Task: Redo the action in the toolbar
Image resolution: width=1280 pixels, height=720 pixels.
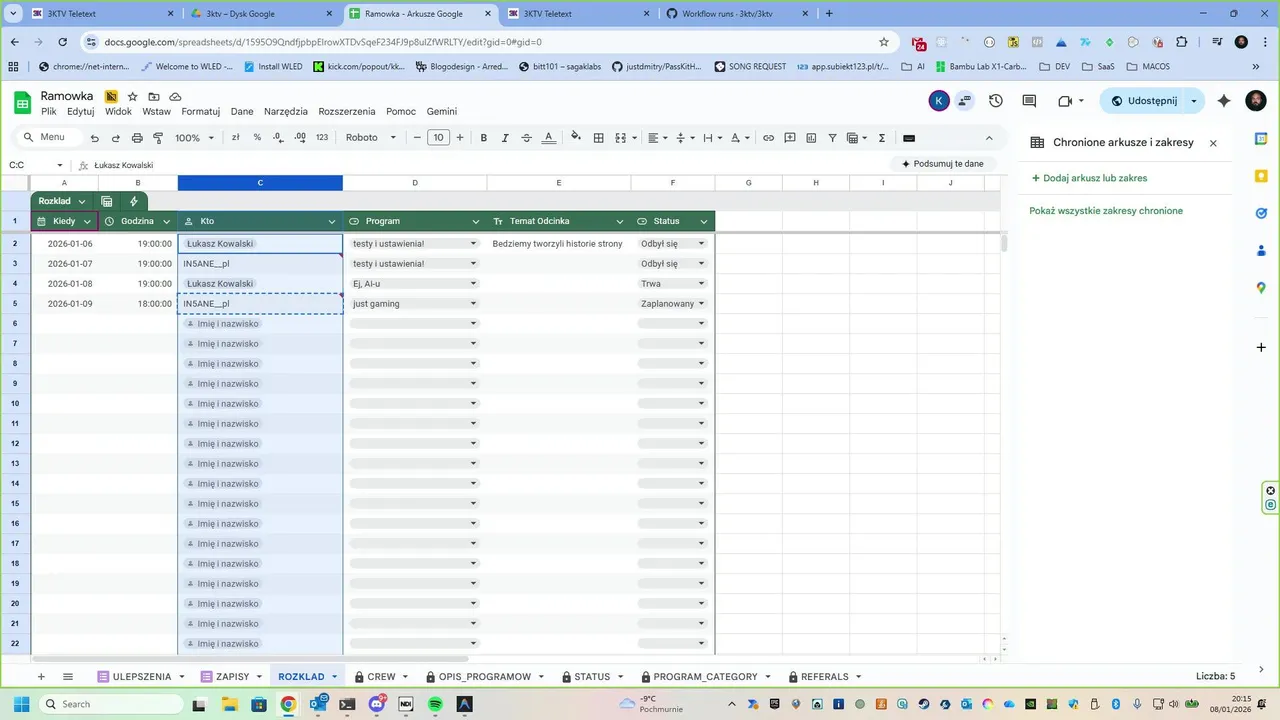Action: pyautogui.click(x=116, y=138)
